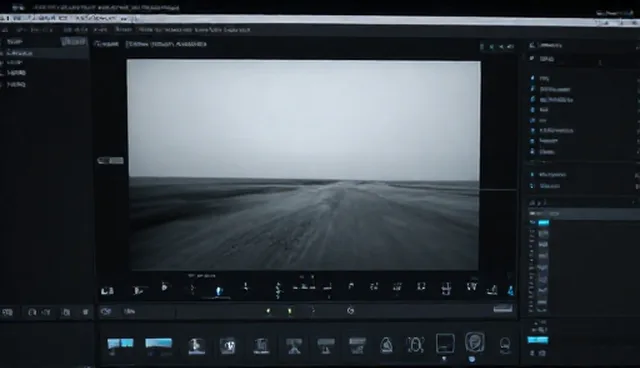This screenshot has height=368, width=640.
Task: Select the yellow marker below the preview
Action: click(x=290, y=311)
